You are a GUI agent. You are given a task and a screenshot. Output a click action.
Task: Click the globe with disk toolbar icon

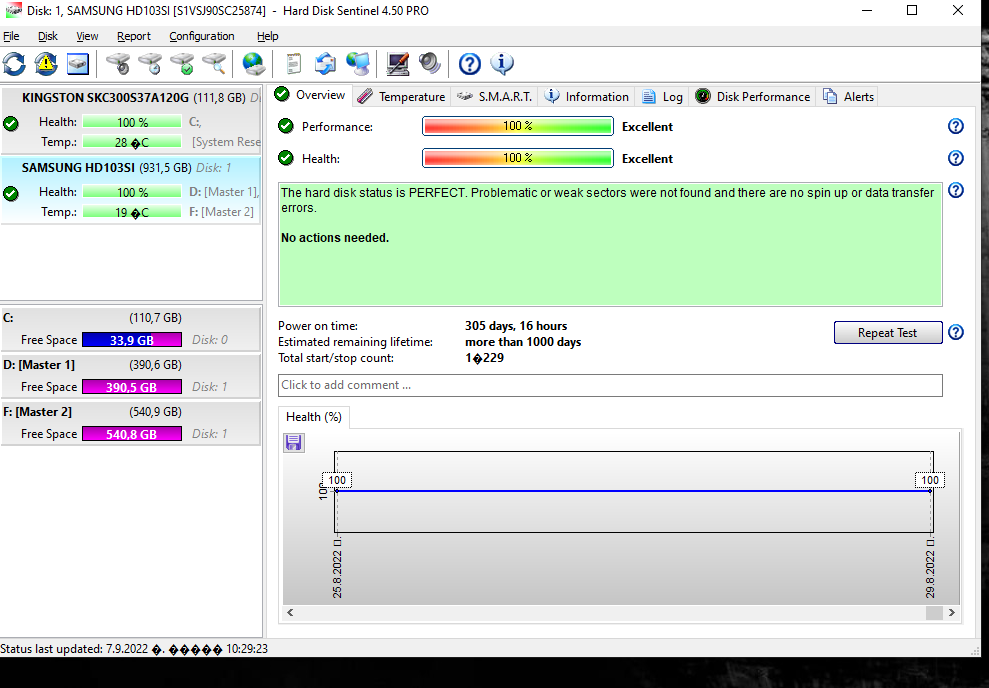[255, 64]
